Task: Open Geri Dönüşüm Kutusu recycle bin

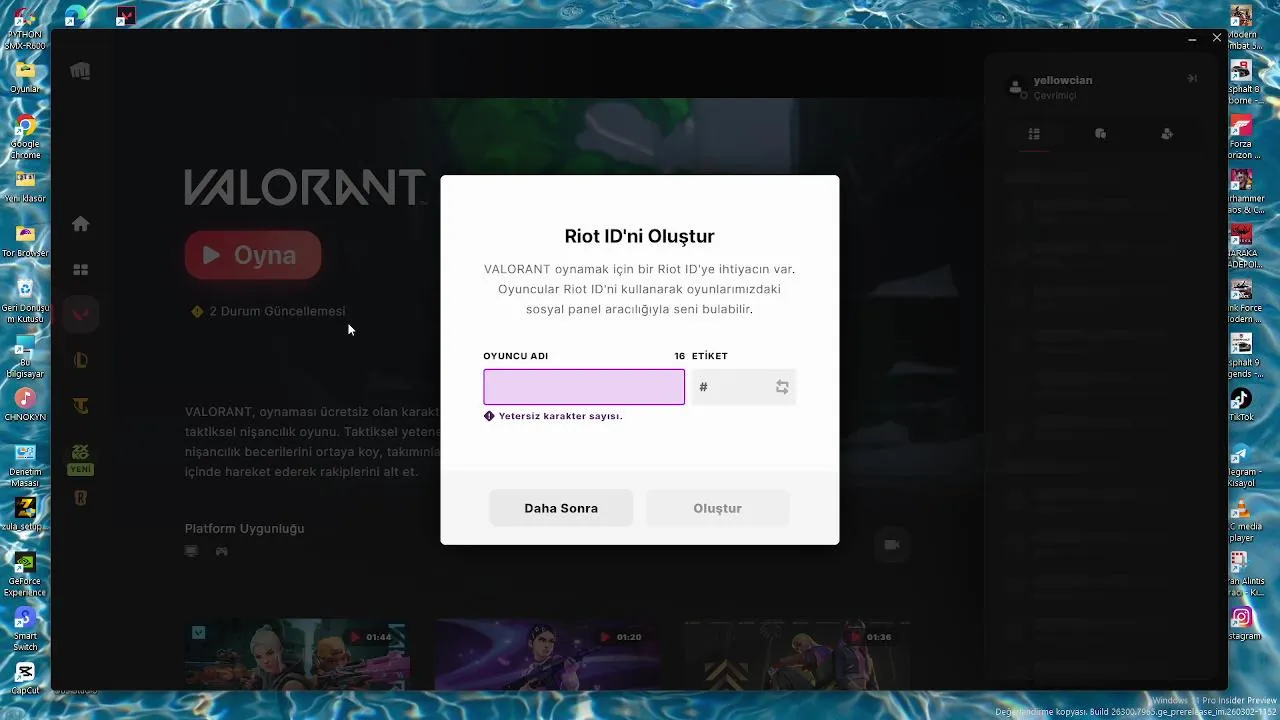Action: point(25,300)
